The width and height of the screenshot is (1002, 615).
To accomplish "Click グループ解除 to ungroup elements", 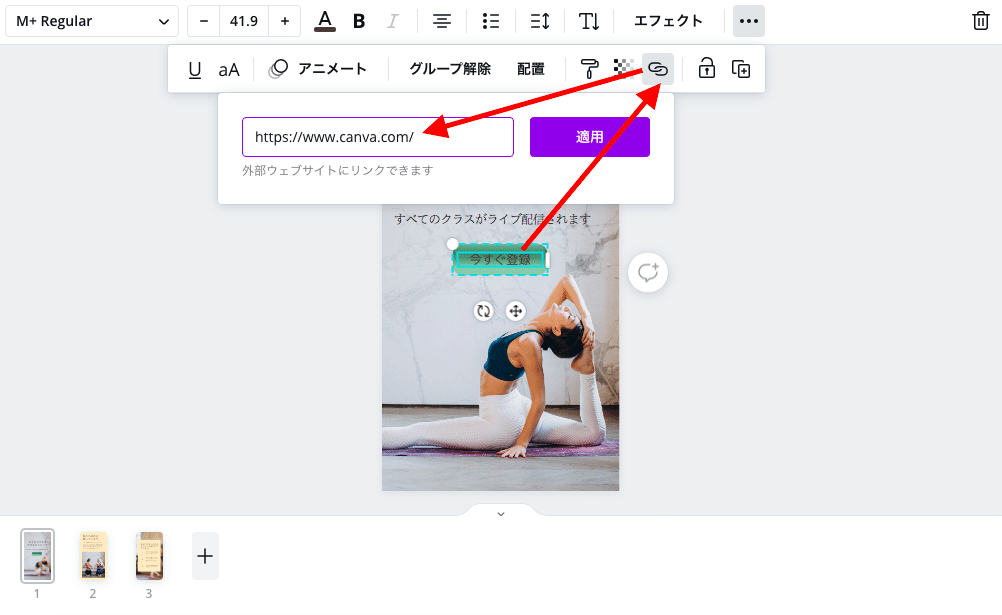I will [x=450, y=69].
